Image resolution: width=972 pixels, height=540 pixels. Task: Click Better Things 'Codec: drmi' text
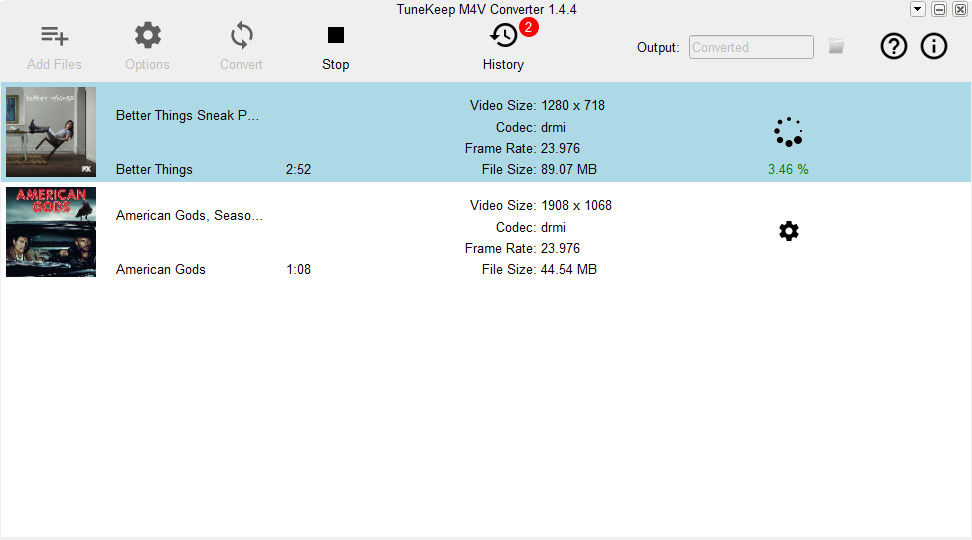pyautogui.click(x=531, y=127)
